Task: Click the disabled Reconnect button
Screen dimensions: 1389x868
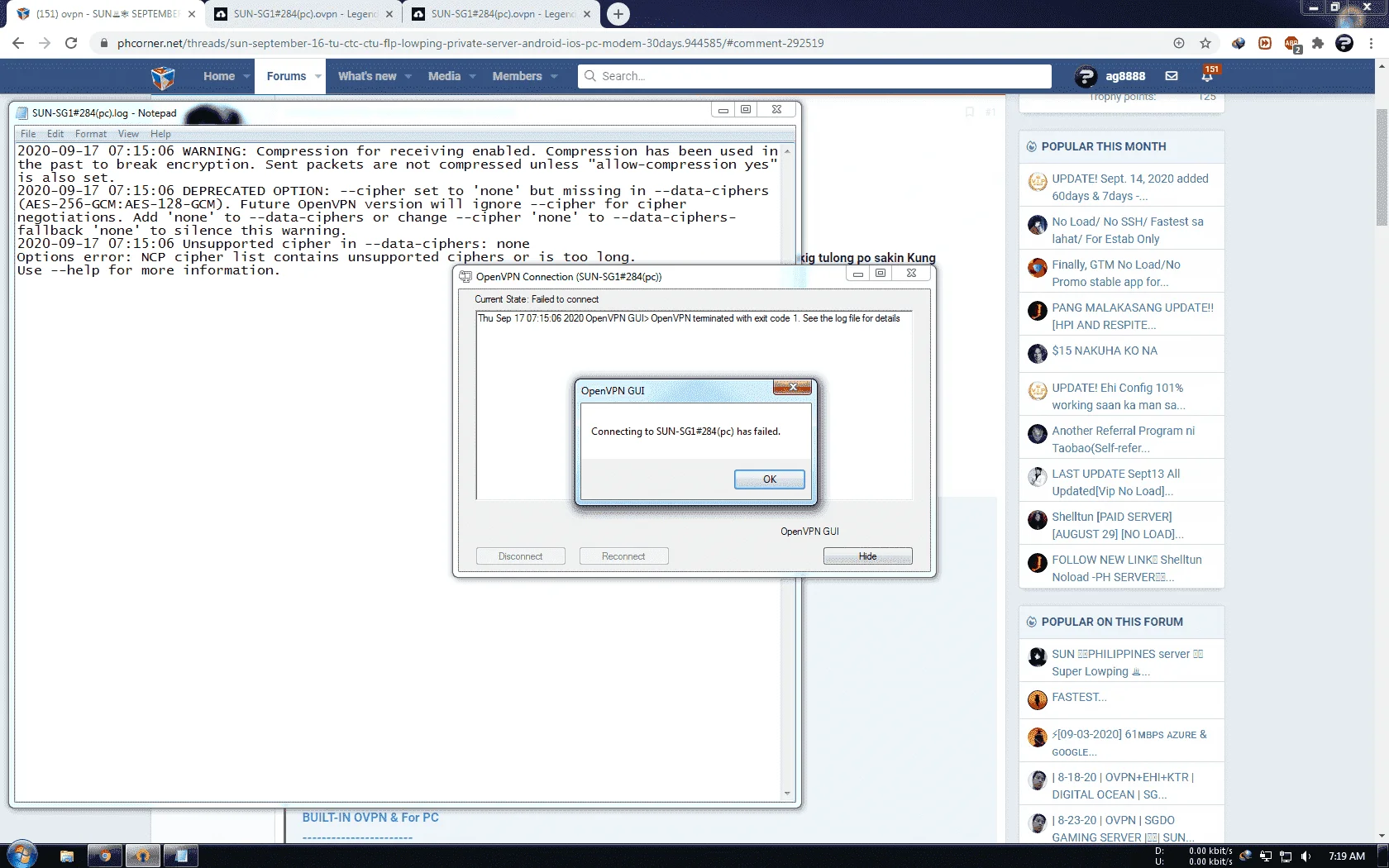Action: 623,556
